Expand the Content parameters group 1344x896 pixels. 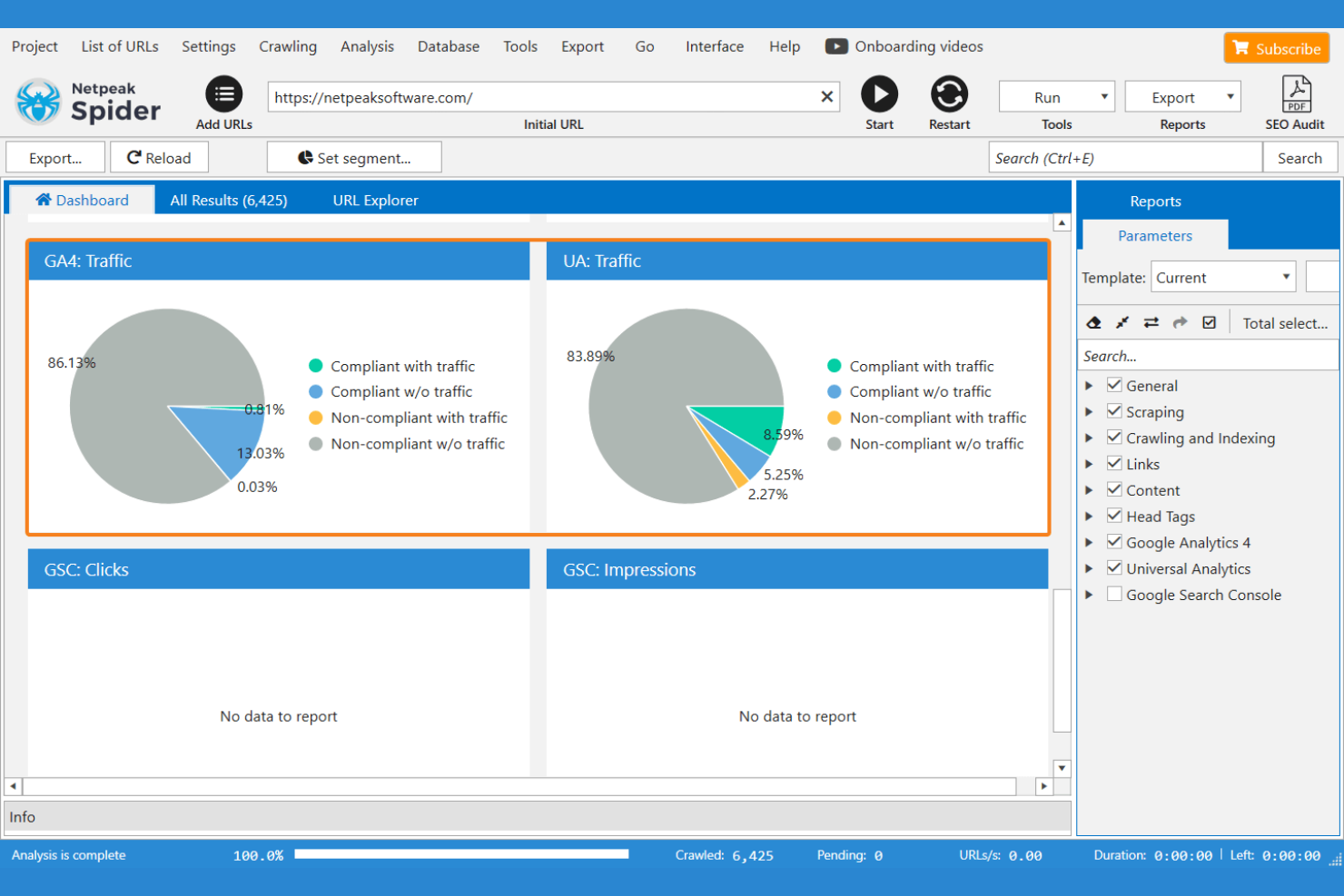coord(1089,490)
